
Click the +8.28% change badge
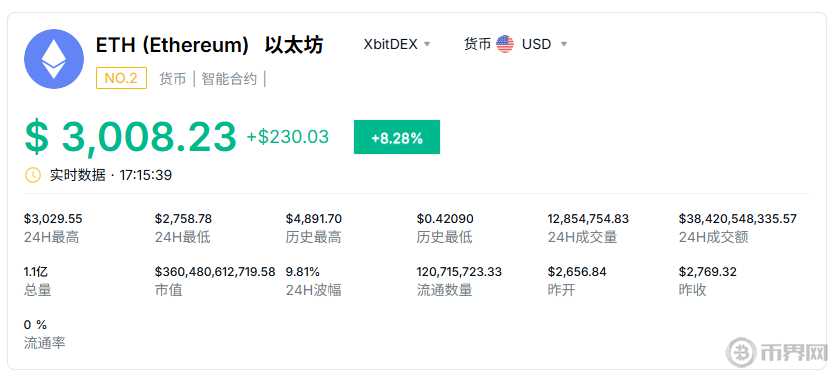pyautogui.click(x=397, y=137)
